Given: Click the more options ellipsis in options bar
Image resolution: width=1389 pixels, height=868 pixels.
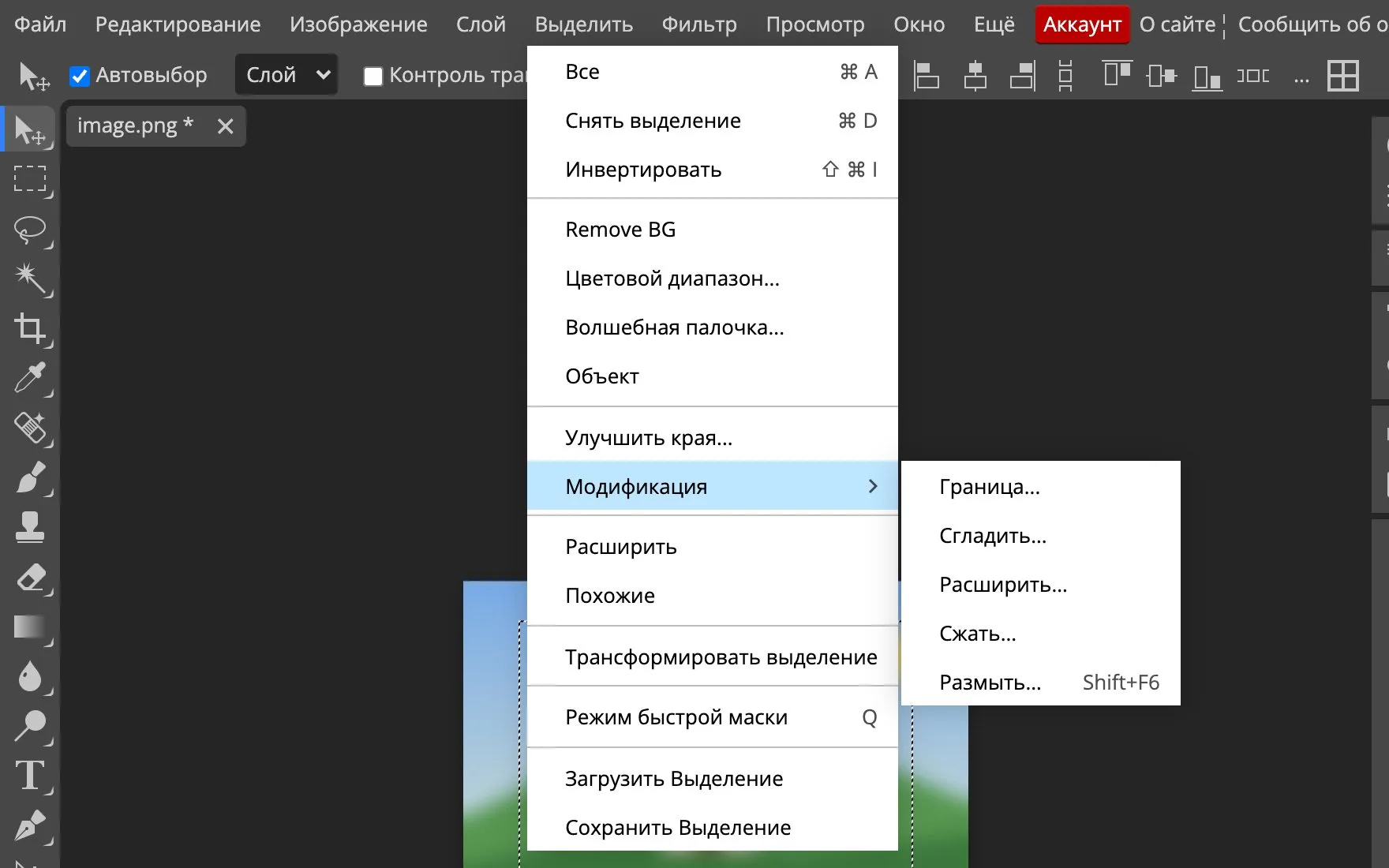Looking at the screenshot, I should 1302,79.
